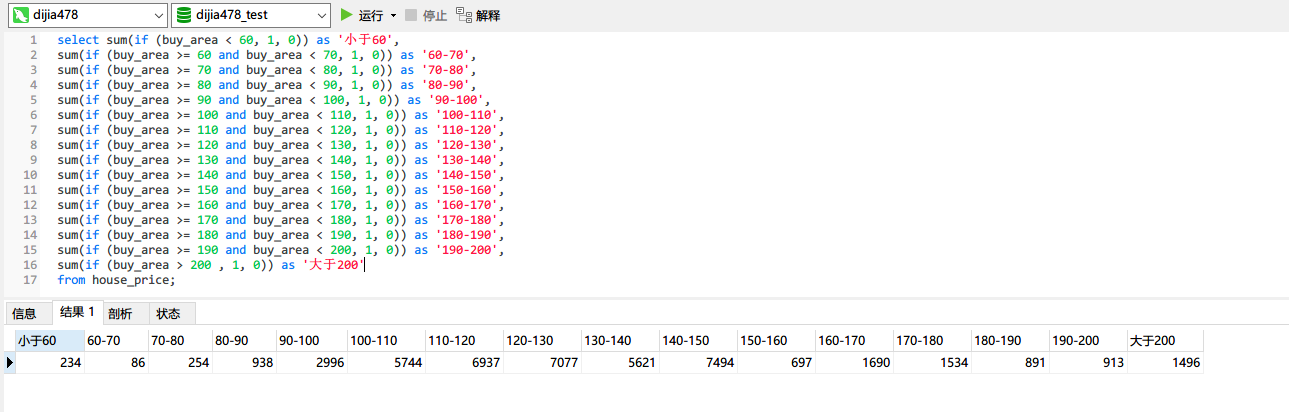Switch to the 剖析 tab
1289x412 pixels.
(119, 313)
